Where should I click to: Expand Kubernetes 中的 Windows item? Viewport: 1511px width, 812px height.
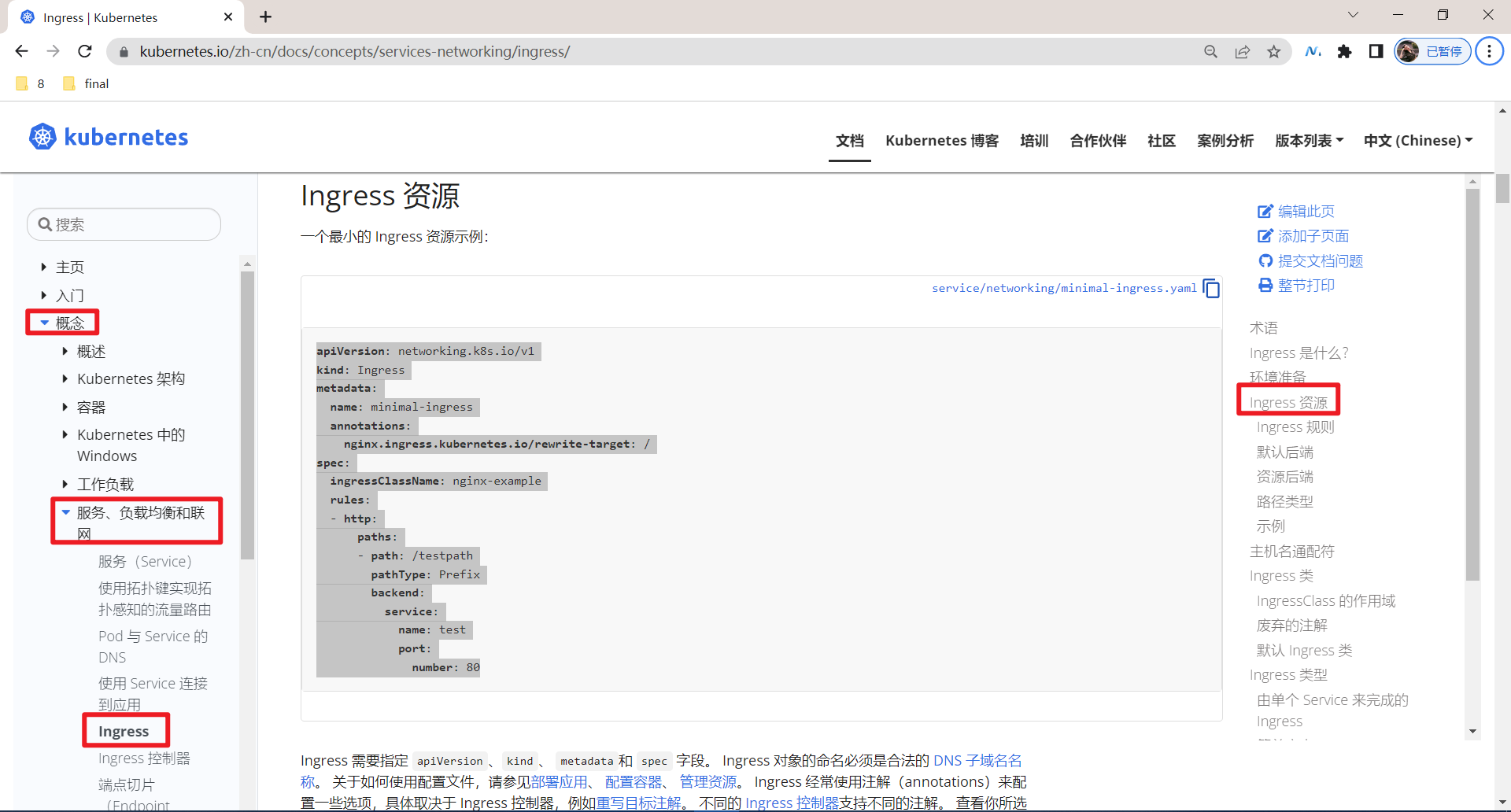point(65,434)
